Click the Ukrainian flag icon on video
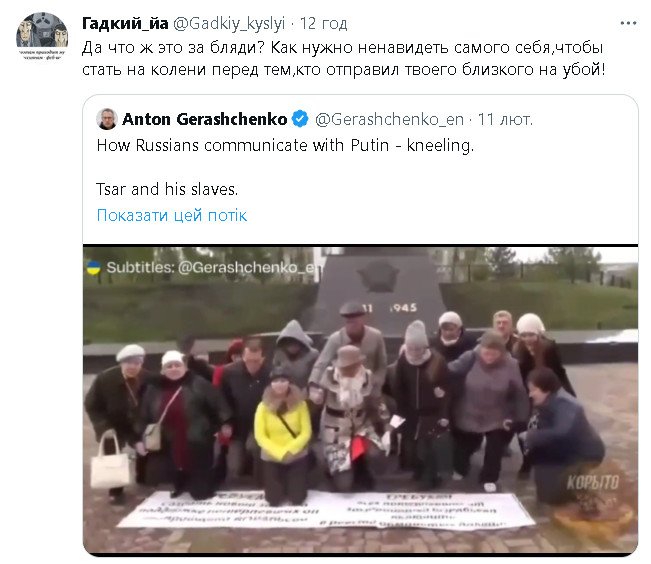This screenshot has width=651, height=564. pyautogui.click(x=94, y=267)
